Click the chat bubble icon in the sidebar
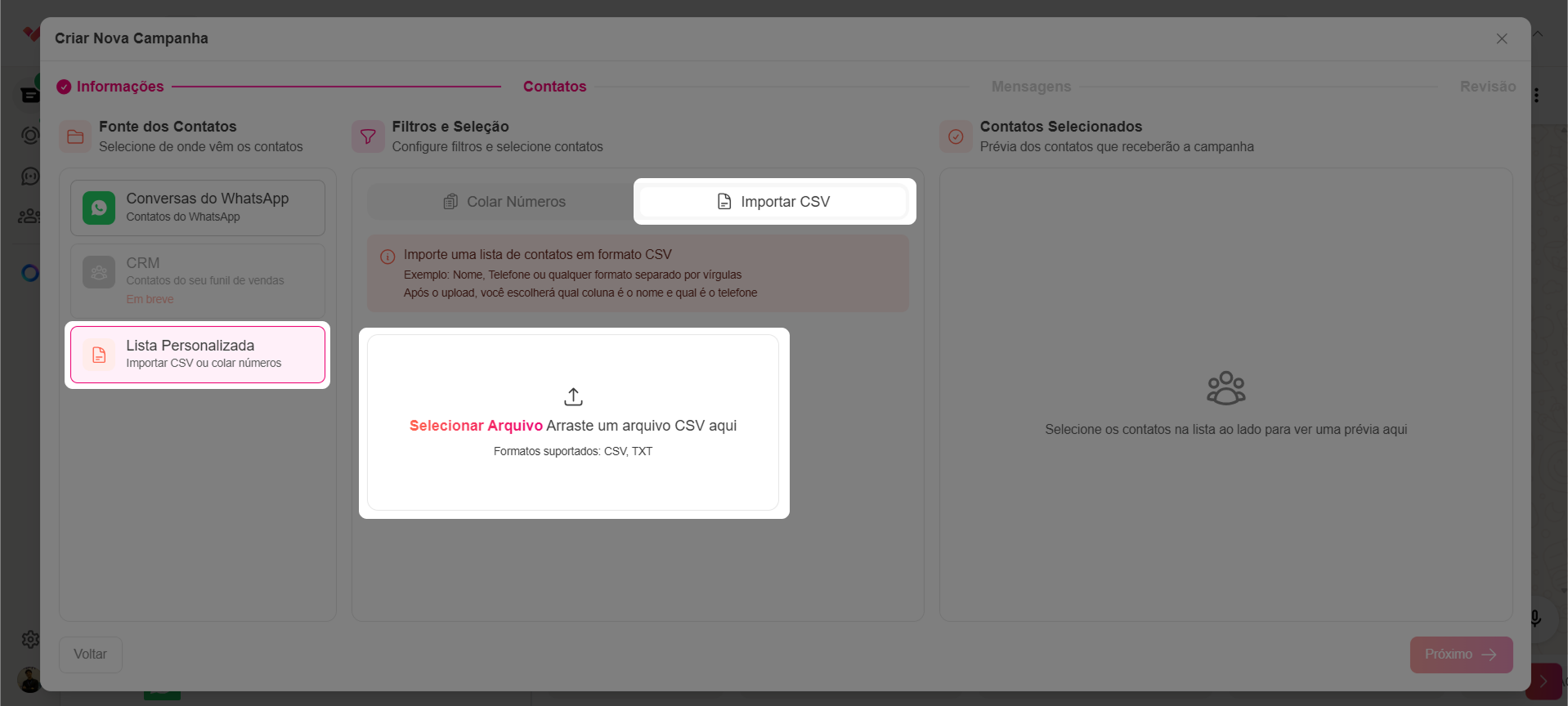 30,176
